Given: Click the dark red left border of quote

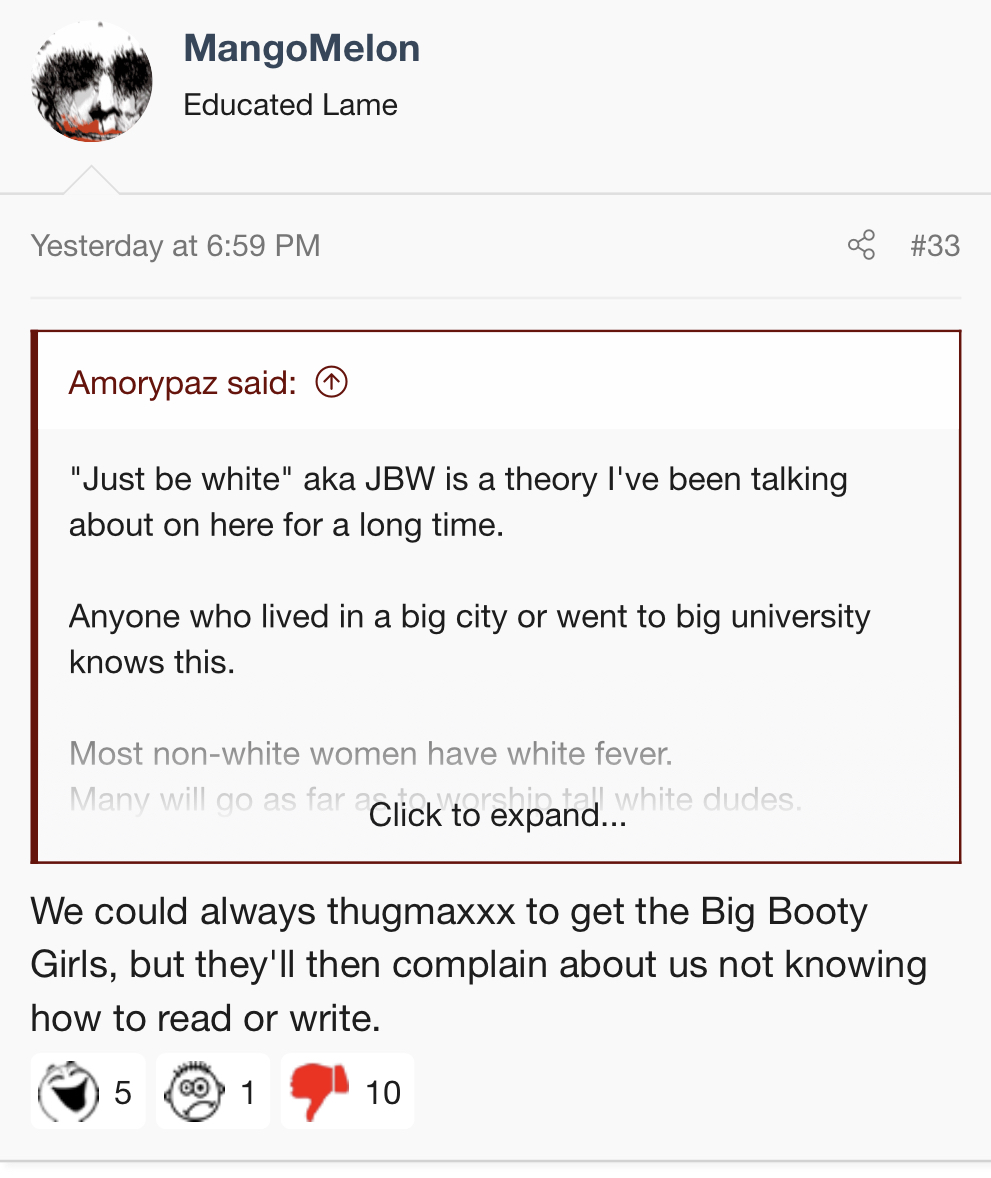Looking at the screenshot, I should (34, 597).
